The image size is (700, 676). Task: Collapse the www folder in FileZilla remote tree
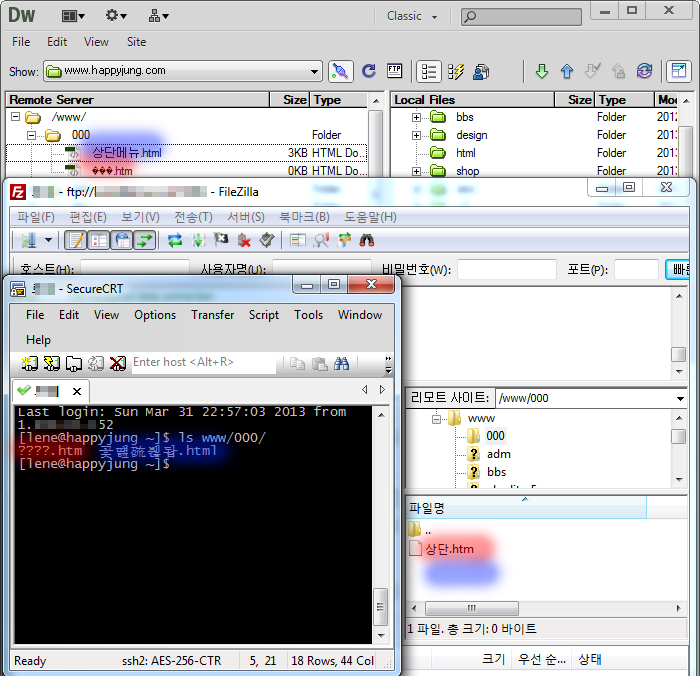pos(437,419)
